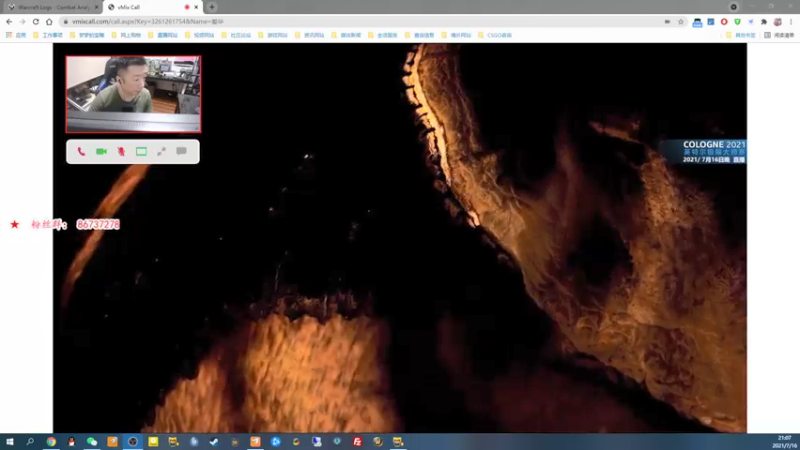Open the browser home page
The height and width of the screenshot is (450, 800).
click(49, 21)
